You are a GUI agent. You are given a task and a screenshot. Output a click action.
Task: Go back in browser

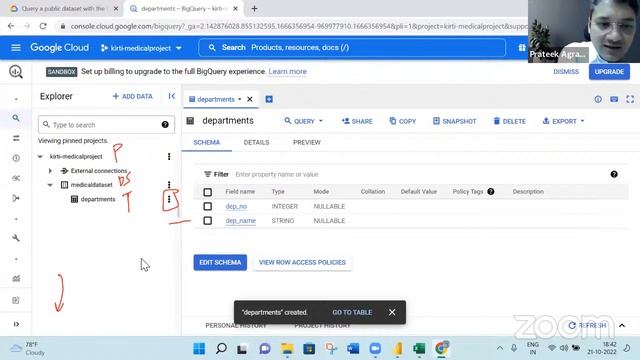11,26
